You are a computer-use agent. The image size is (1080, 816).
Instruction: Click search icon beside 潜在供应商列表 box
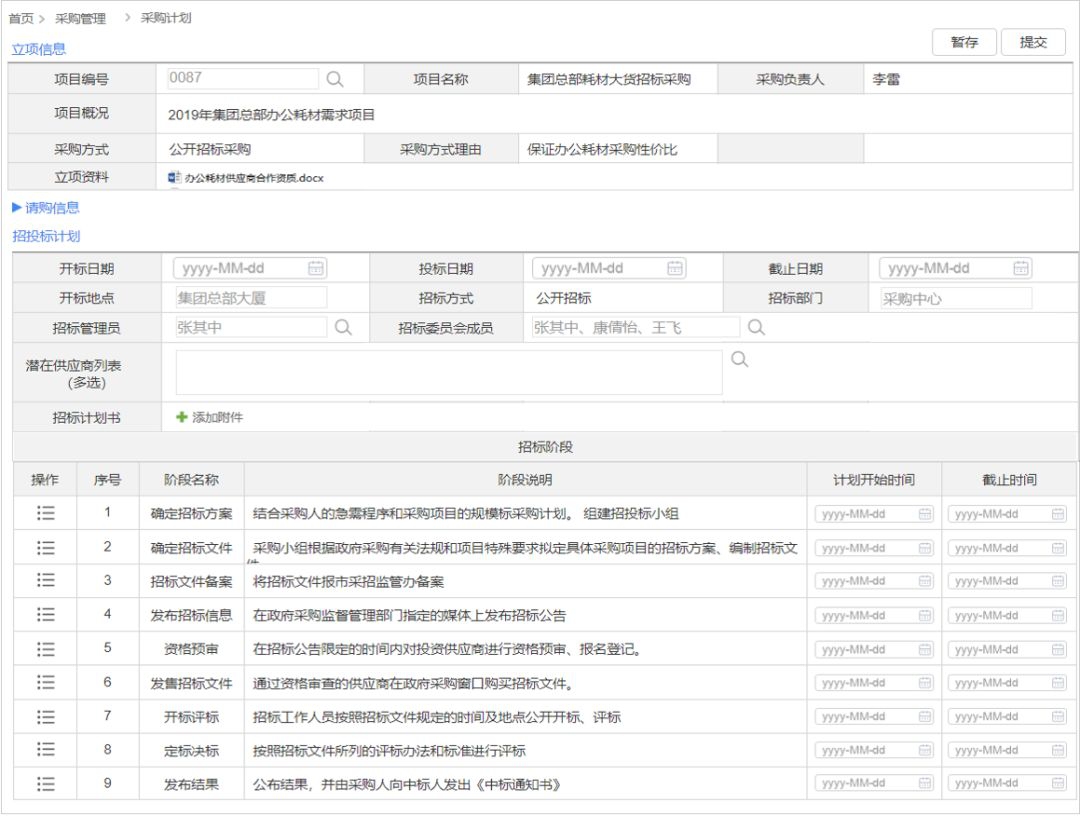point(740,359)
